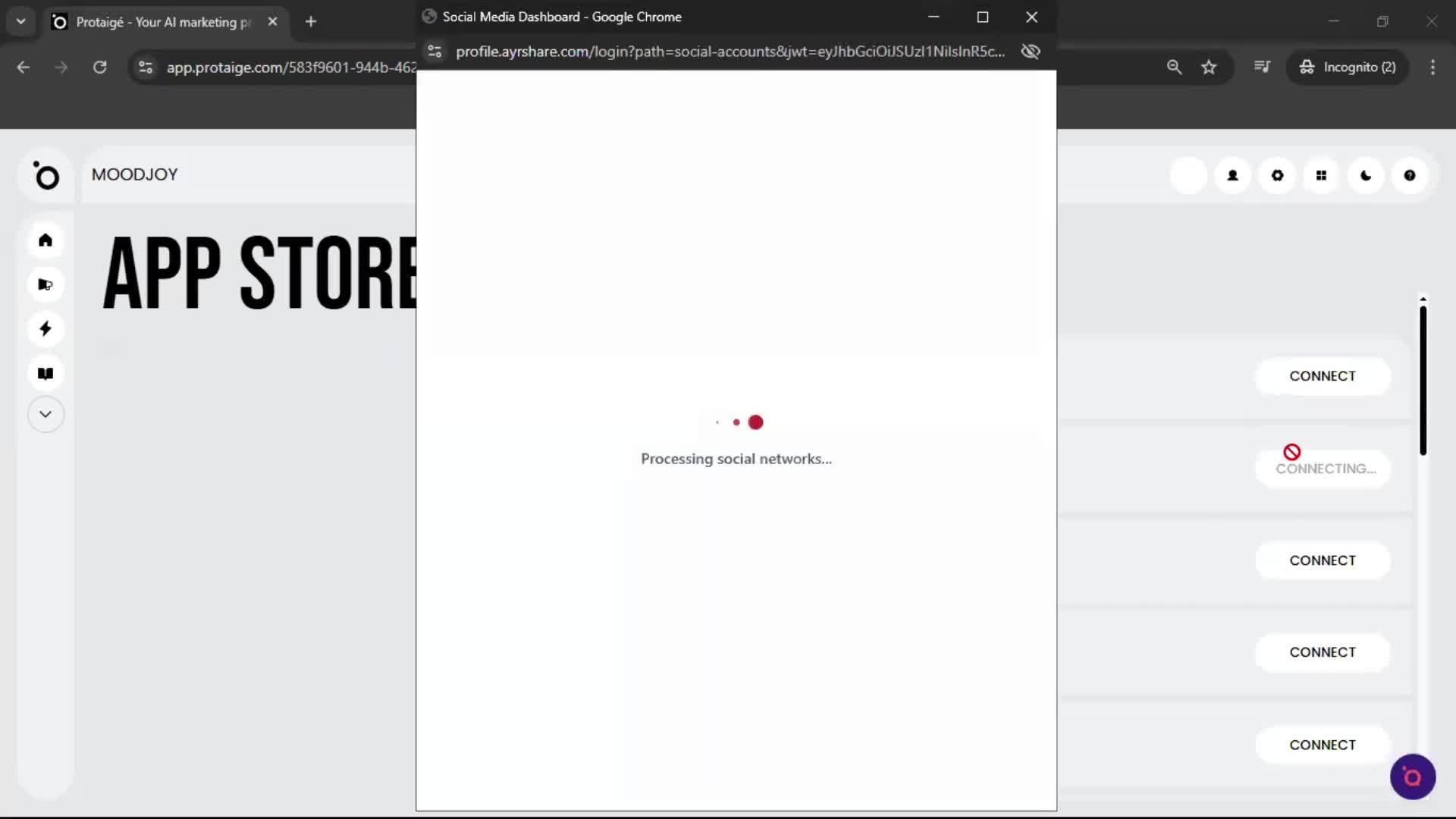Screen dimensions: 1456x819
Task: Open the tab search dropdown arrow
Action: [20, 20]
